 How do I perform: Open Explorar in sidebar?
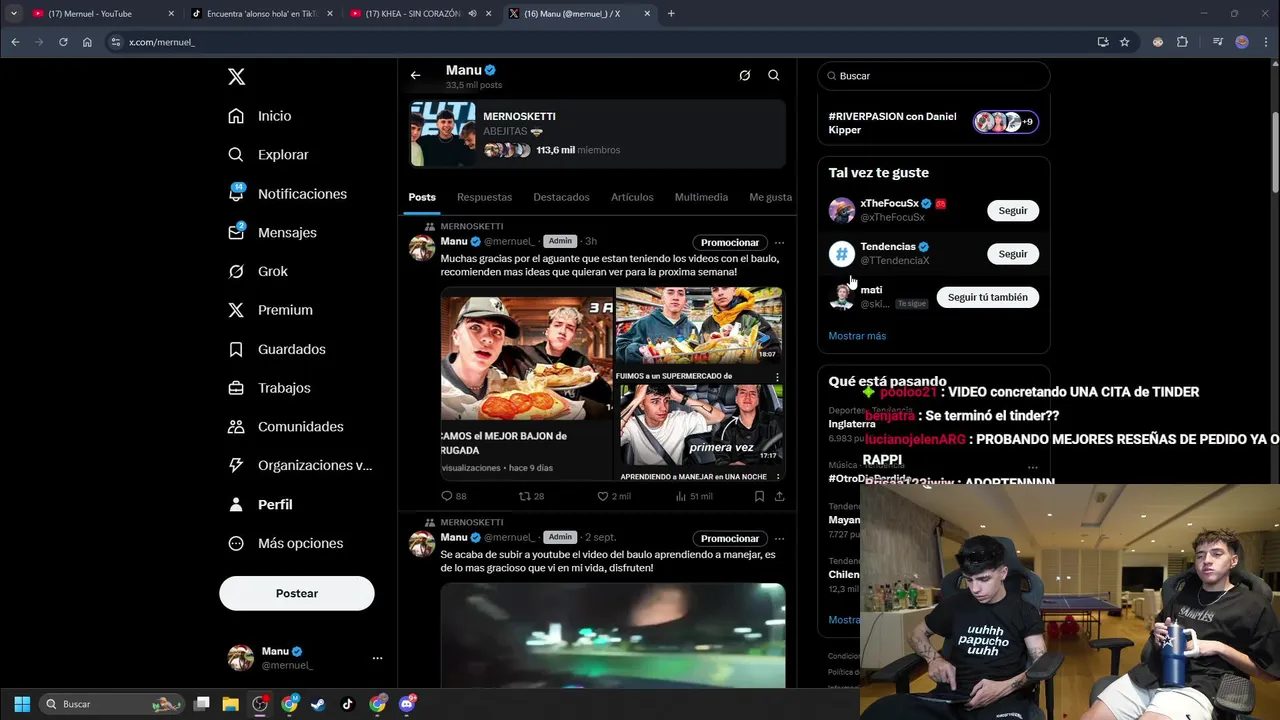click(x=268, y=155)
